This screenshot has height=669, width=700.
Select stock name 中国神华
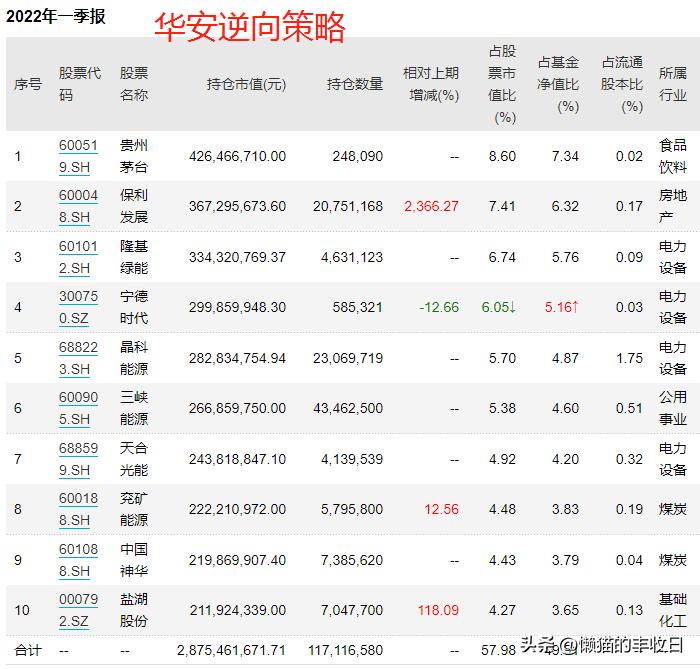(x=133, y=560)
